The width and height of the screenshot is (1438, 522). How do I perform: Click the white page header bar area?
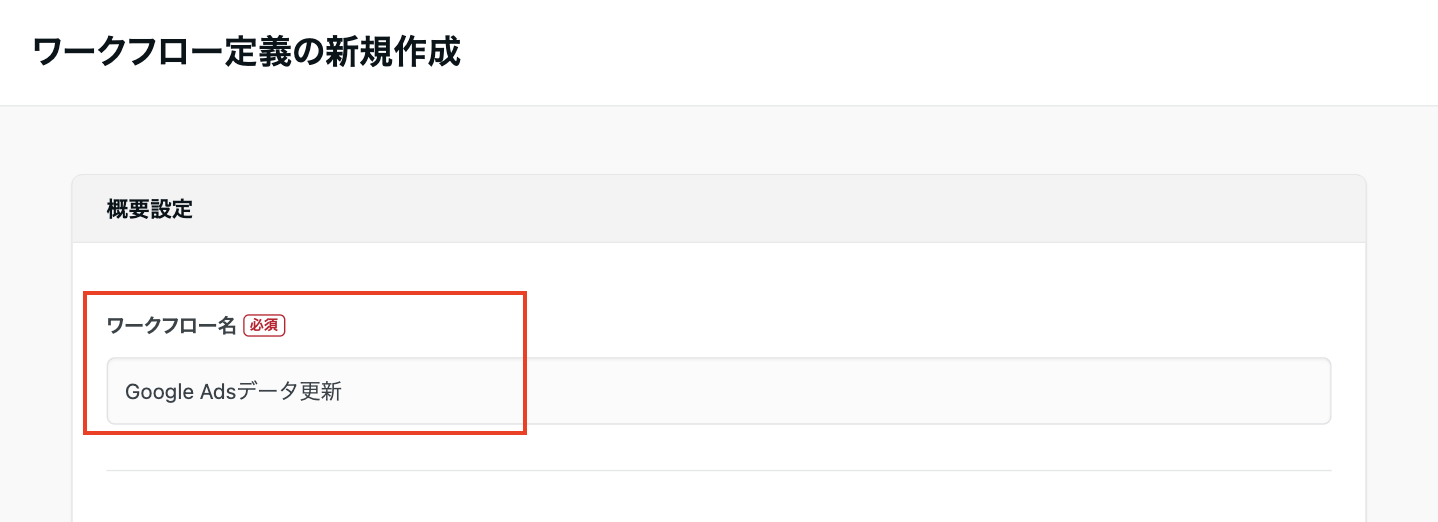point(900,51)
